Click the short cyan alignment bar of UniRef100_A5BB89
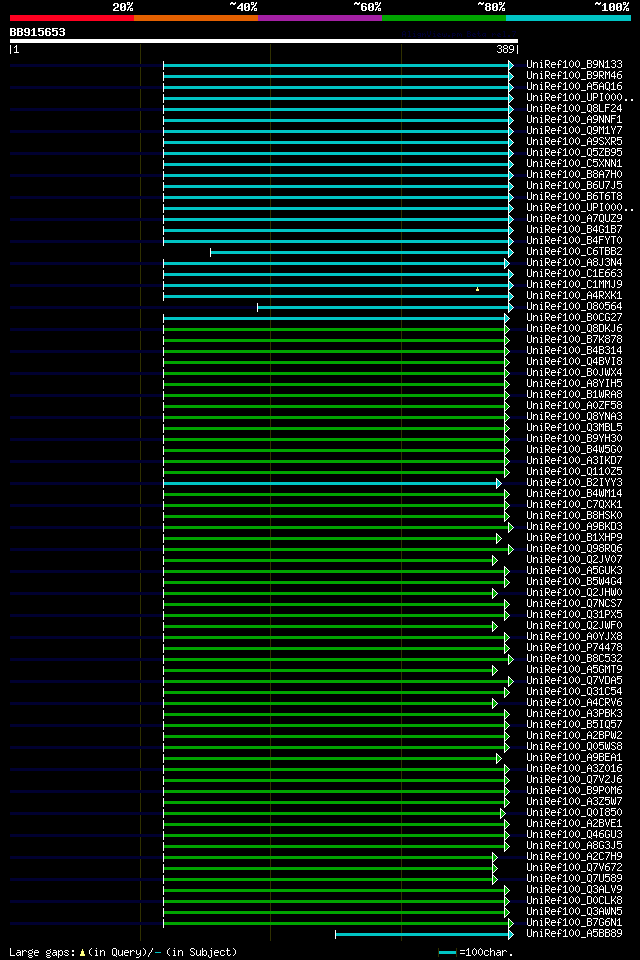Image resolution: width=640 pixels, height=960 pixels. pyautogui.click(x=424, y=935)
